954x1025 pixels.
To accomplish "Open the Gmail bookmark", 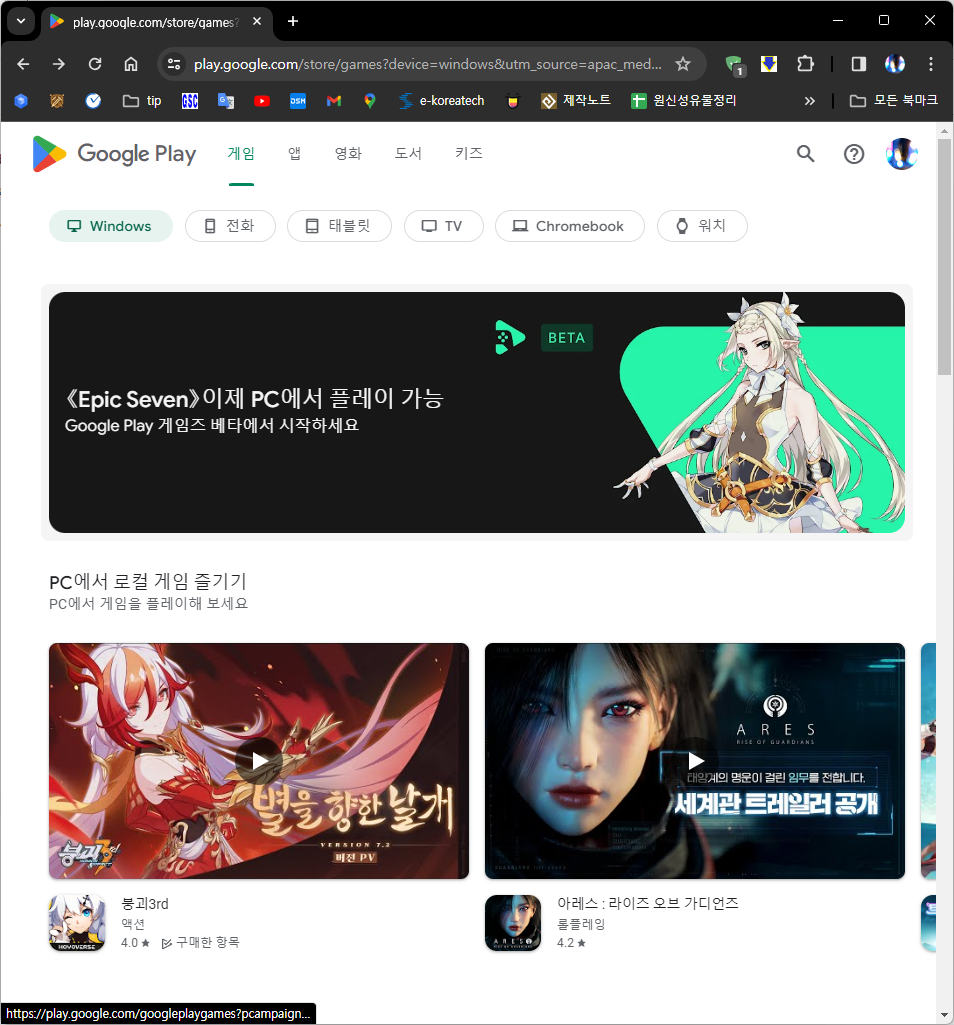I will [333, 101].
